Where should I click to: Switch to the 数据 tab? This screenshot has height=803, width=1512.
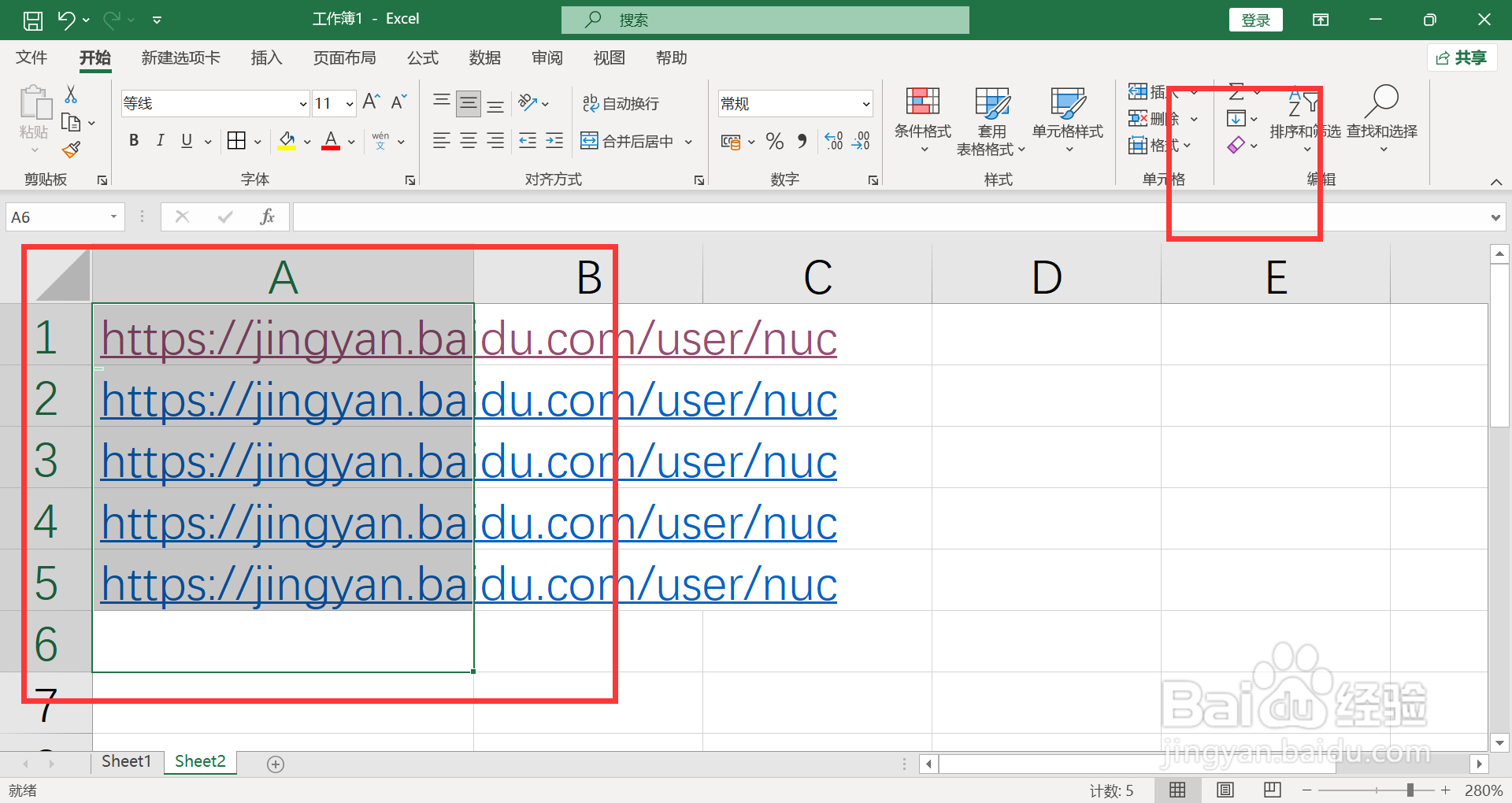[485, 57]
